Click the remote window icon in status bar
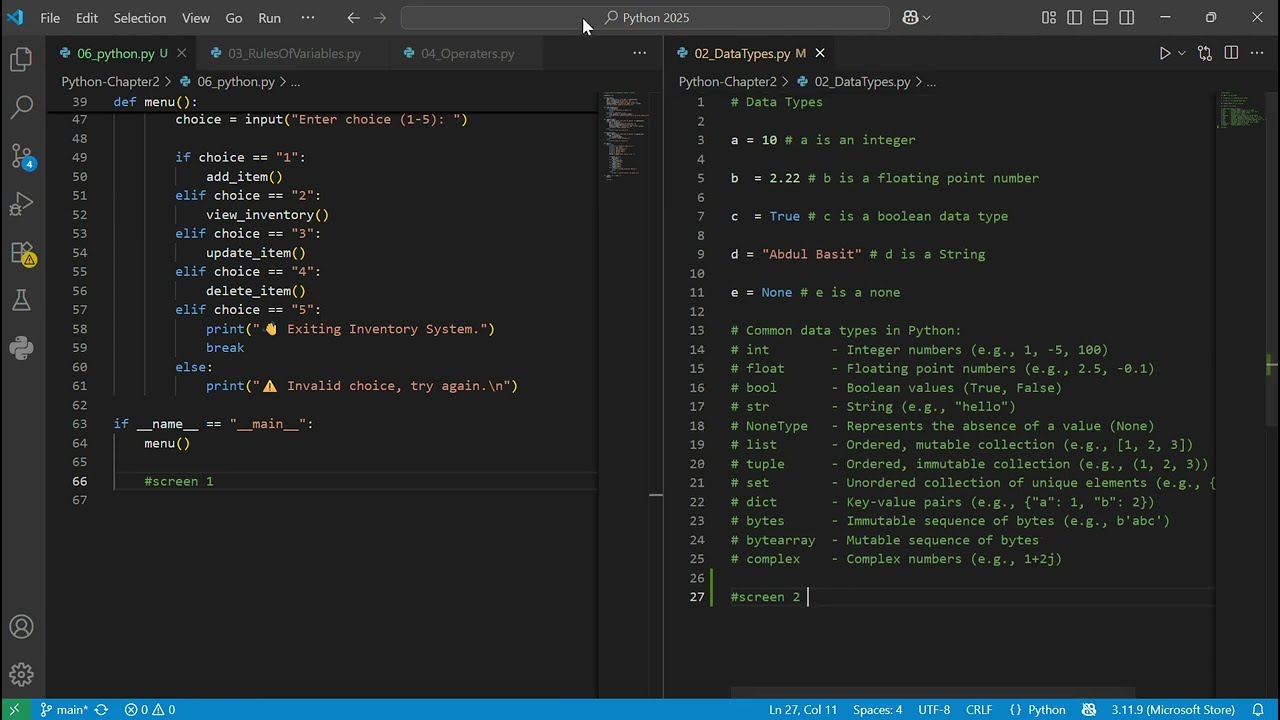 pos(14,710)
